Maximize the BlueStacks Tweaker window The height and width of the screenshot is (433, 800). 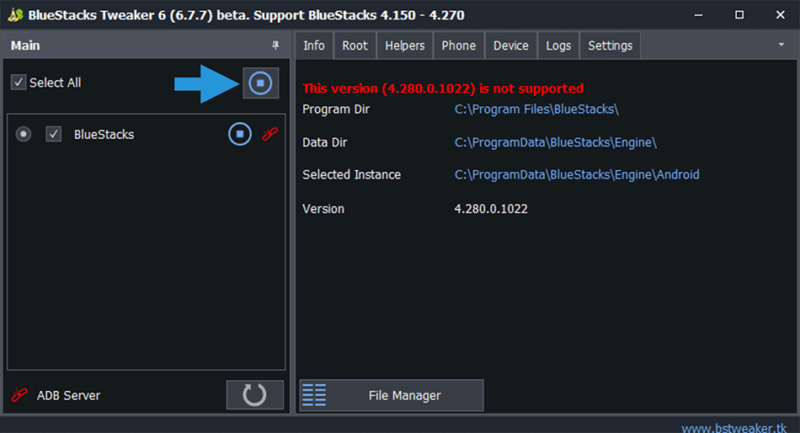739,15
